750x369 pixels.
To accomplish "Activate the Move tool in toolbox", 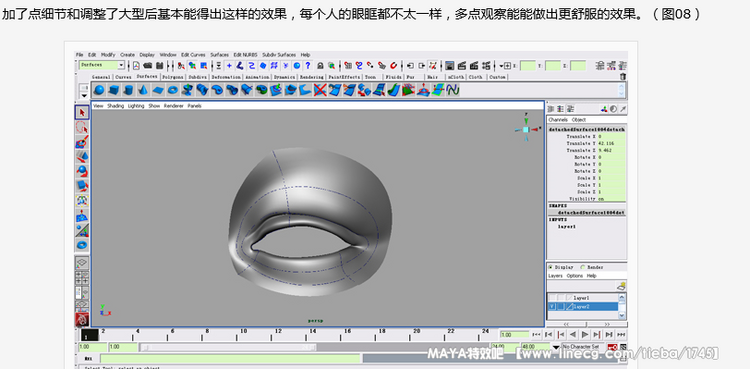I will point(82,157).
